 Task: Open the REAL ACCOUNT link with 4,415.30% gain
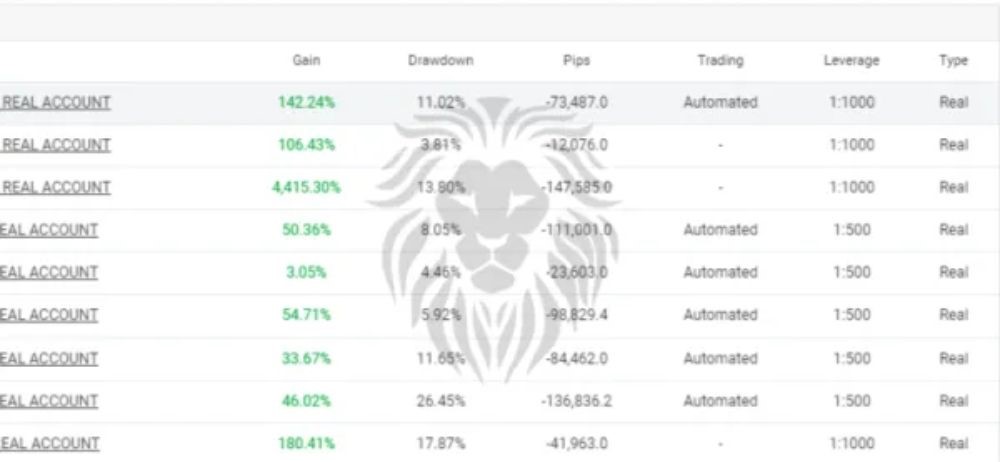click(55, 188)
